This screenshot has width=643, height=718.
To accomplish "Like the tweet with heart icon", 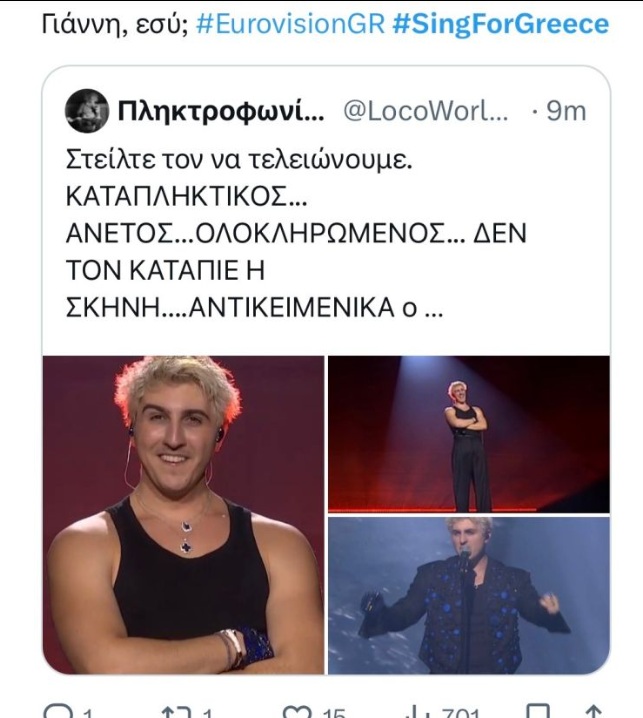I will point(296,713).
